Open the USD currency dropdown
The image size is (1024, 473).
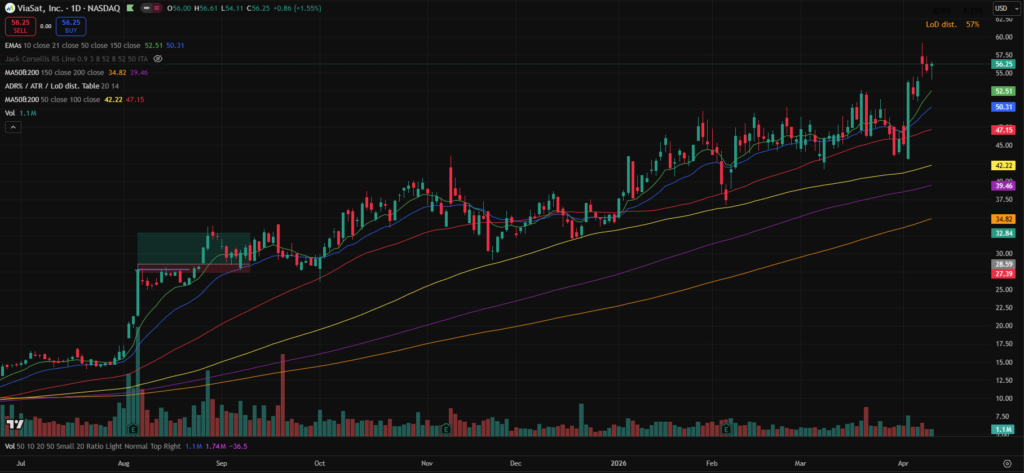click(1004, 8)
